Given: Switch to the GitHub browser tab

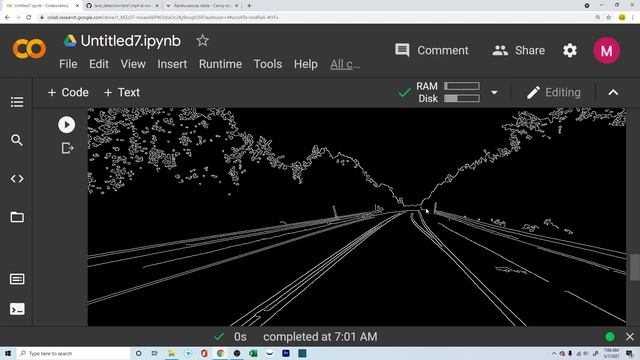Looking at the screenshot, I should click(x=122, y=6).
